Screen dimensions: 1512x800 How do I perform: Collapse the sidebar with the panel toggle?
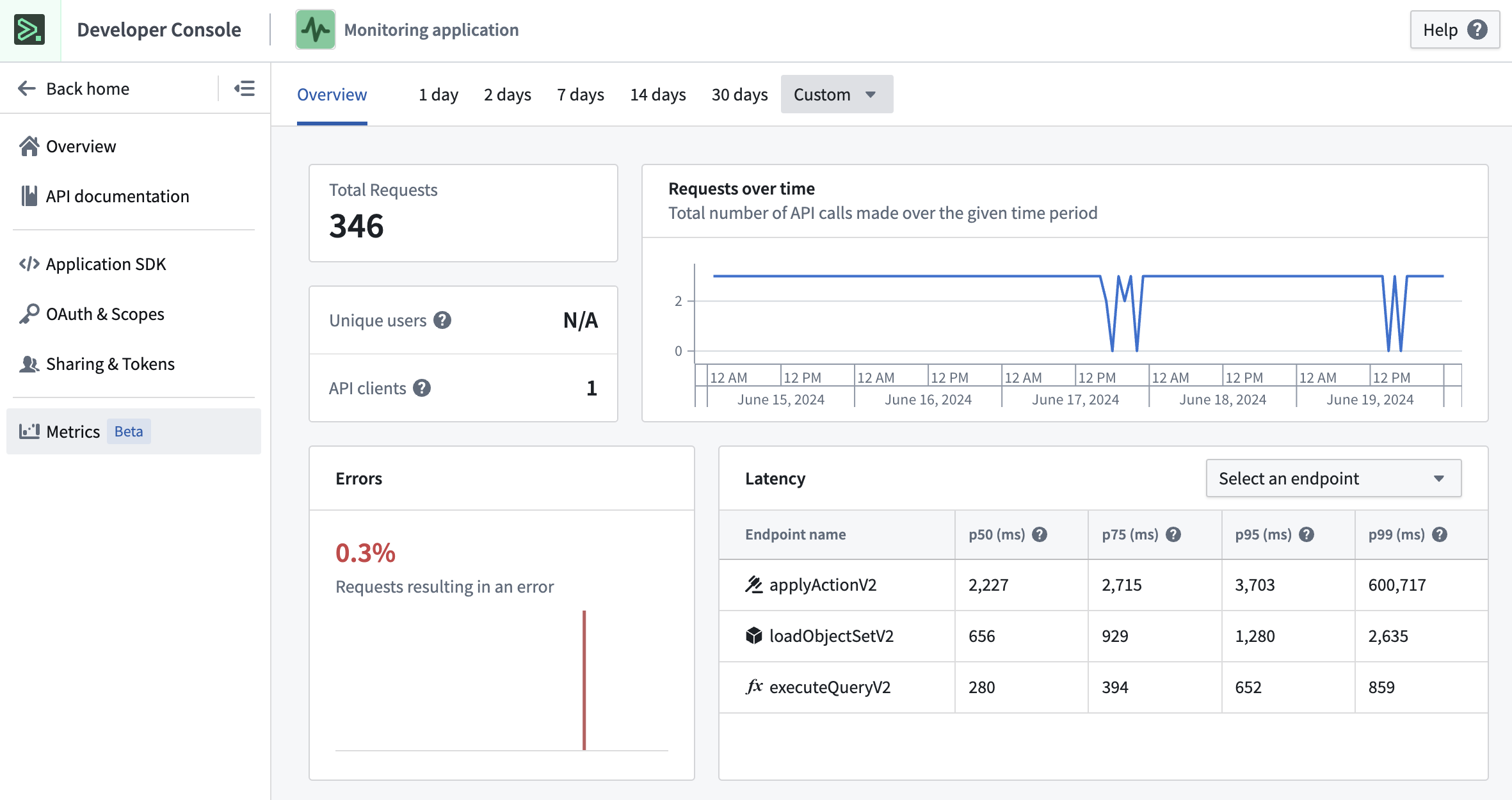245,88
